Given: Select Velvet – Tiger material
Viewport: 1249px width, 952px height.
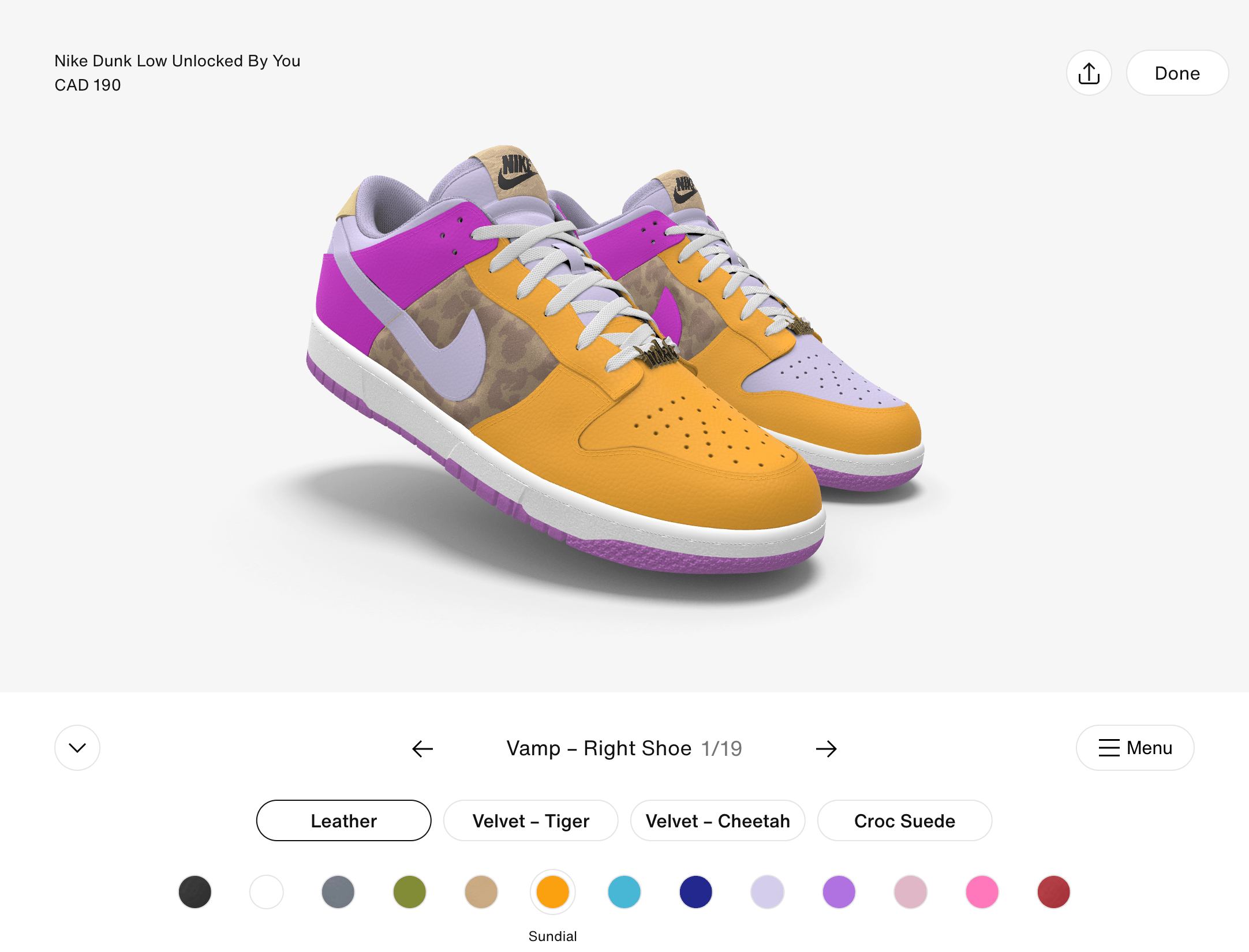Looking at the screenshot, I should point(530,820).
